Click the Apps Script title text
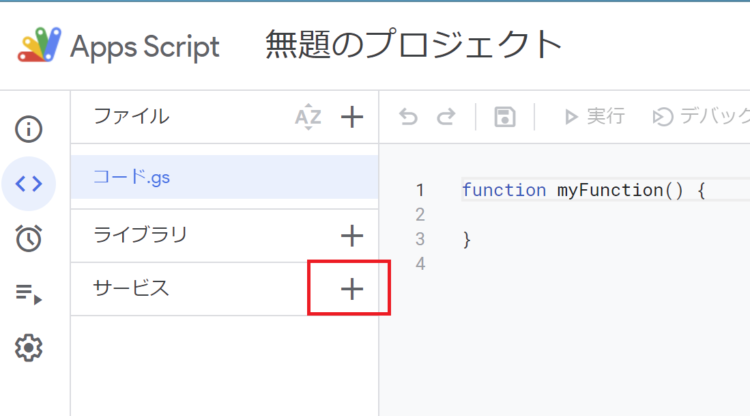The height and width of the screenshot is (416, 750). 145,47
